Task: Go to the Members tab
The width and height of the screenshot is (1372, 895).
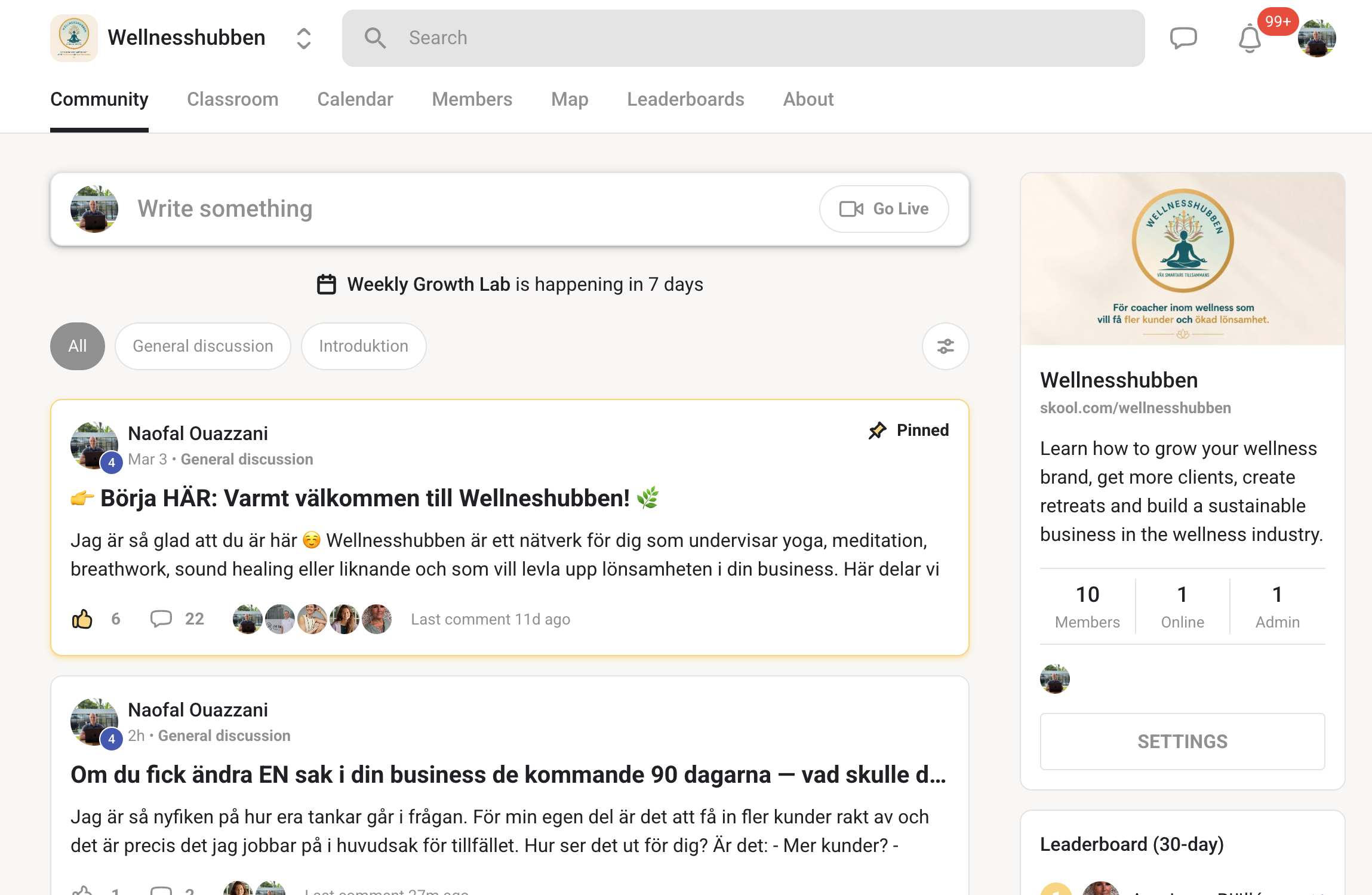Action: 472,99
